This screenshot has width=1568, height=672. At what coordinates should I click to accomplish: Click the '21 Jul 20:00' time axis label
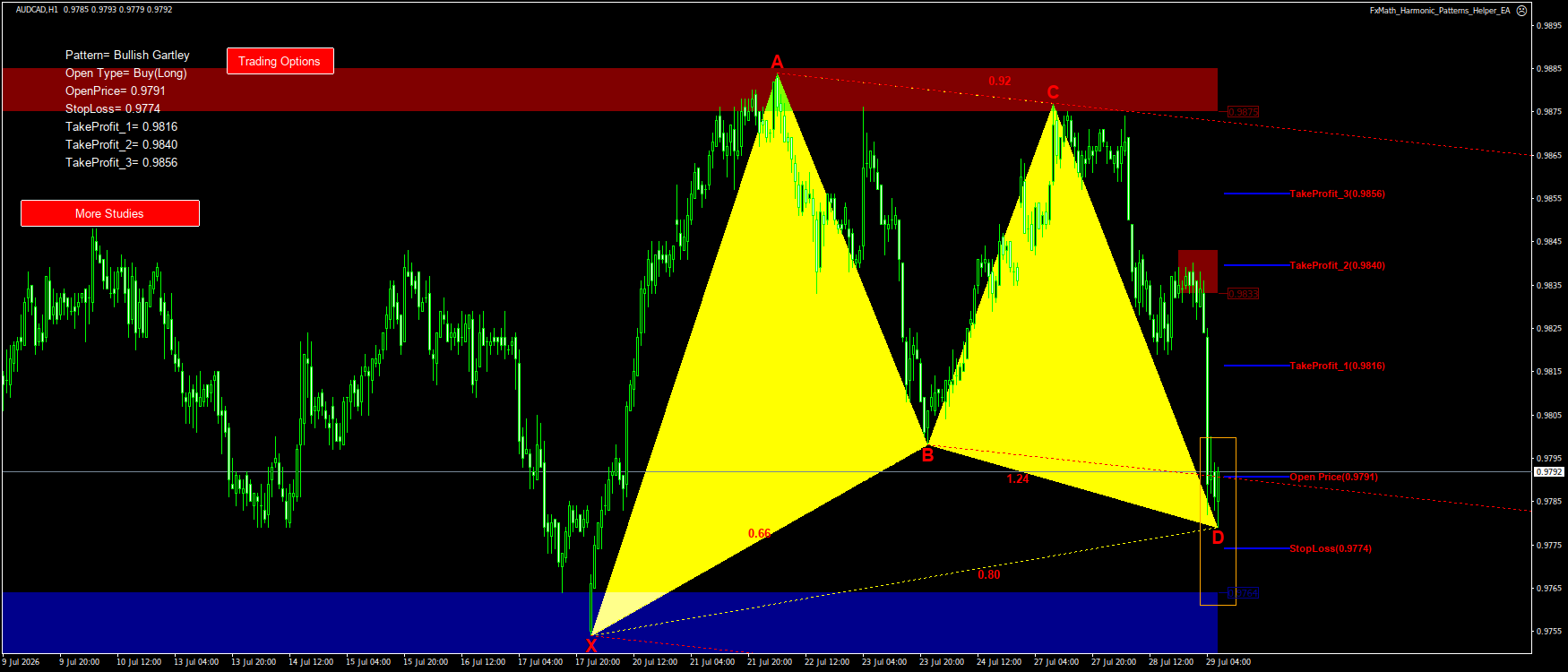coord(770,662)
